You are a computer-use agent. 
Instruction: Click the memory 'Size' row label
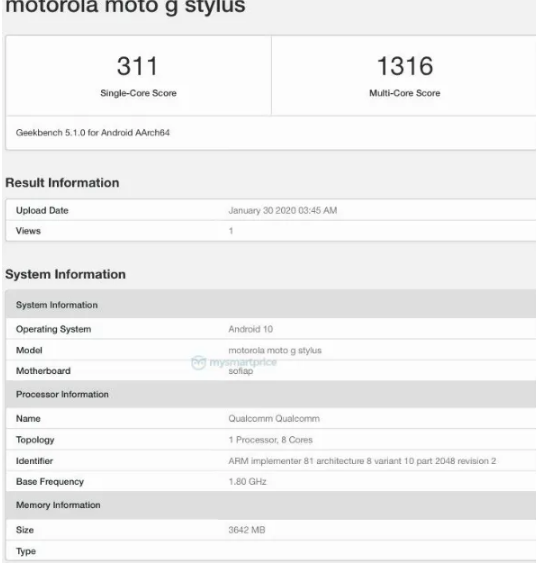[25, 530]
